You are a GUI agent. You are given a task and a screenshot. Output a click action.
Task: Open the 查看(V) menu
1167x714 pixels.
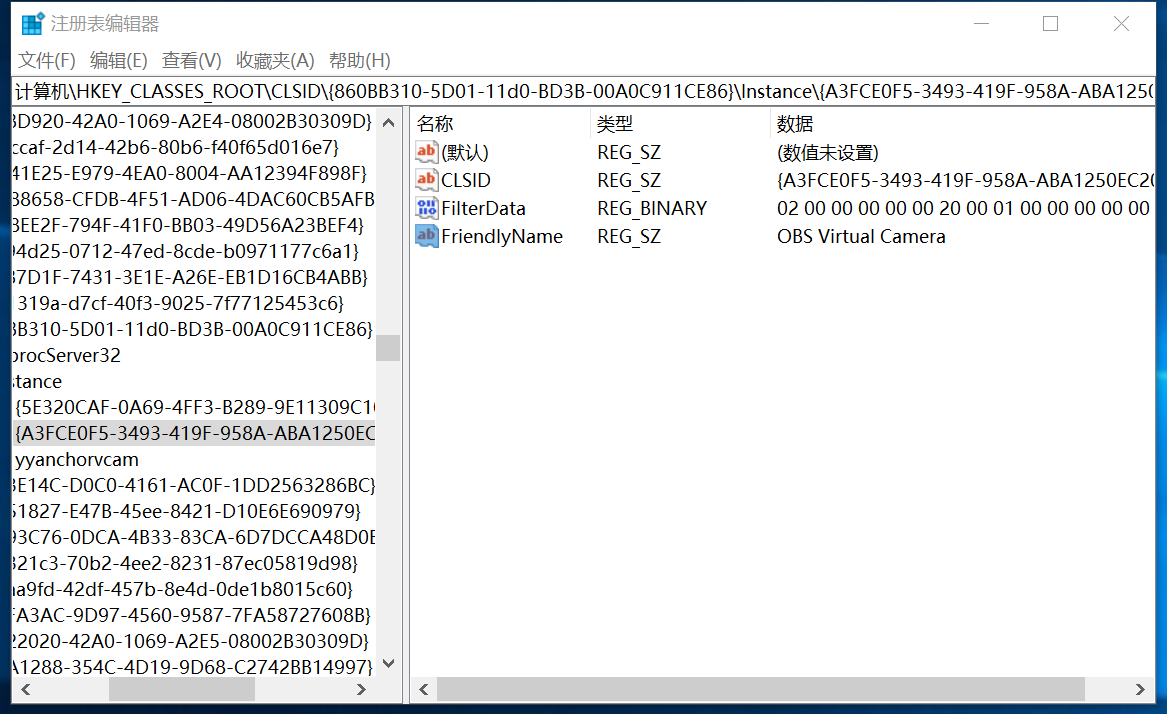[x=192, y=60]
